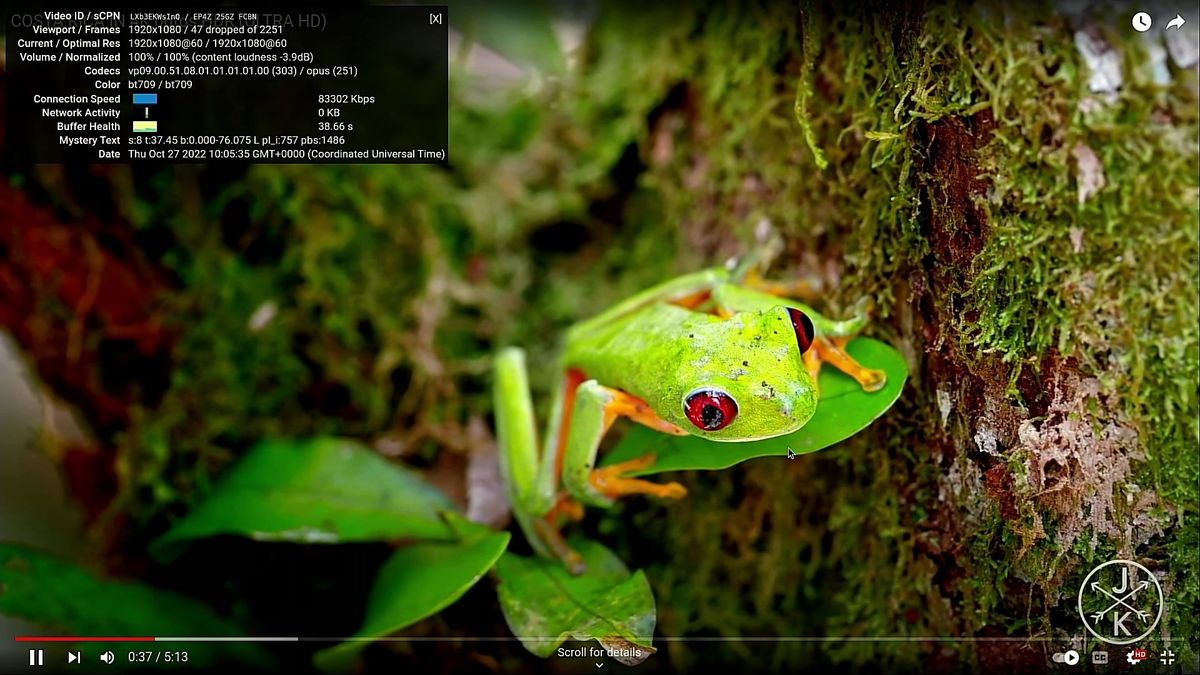Open the HD settings gear menu
Viewport: 1200px width, 675px height.
click(x=1135, y=657)
